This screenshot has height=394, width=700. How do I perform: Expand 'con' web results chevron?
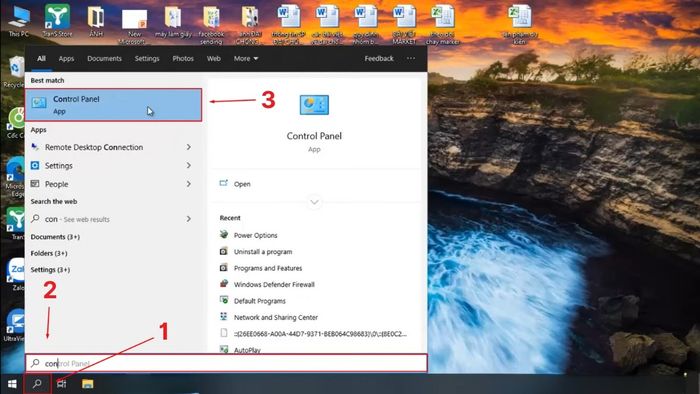coord(189,219)
